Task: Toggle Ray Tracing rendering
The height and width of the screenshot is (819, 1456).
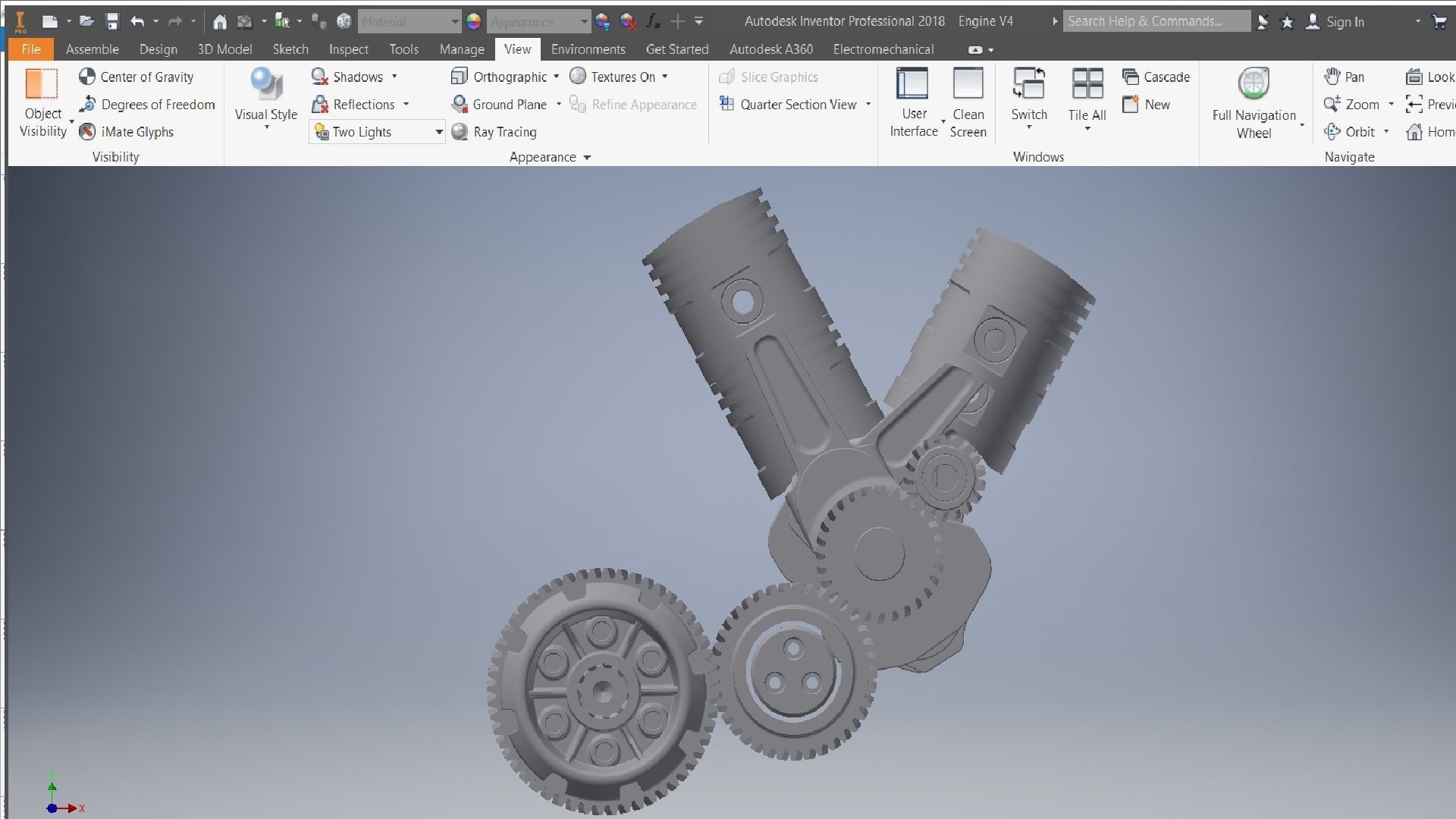Action: (494, 131)
